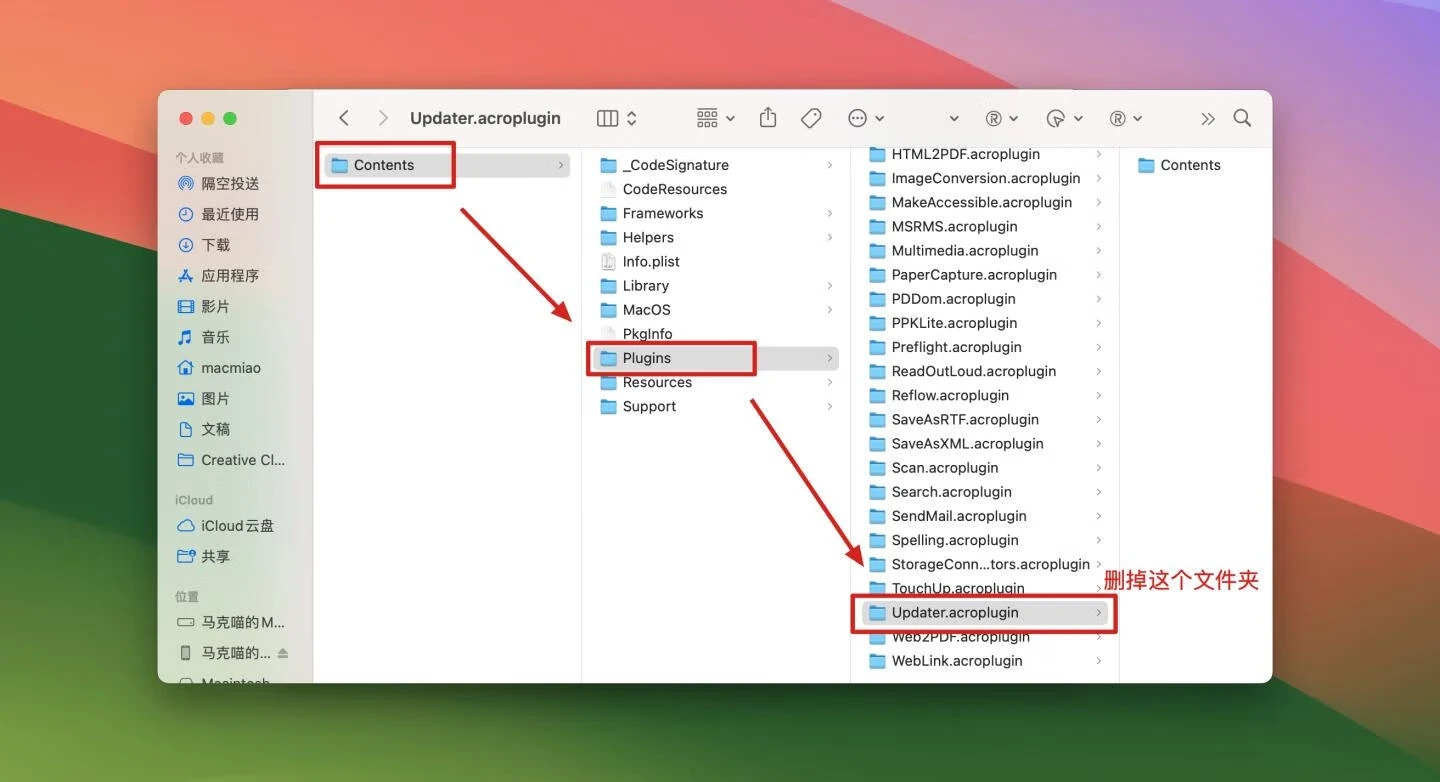The image size is (1440, 782).
Task: Select Updater.acroplugin folder
Action: pos(954,612)
